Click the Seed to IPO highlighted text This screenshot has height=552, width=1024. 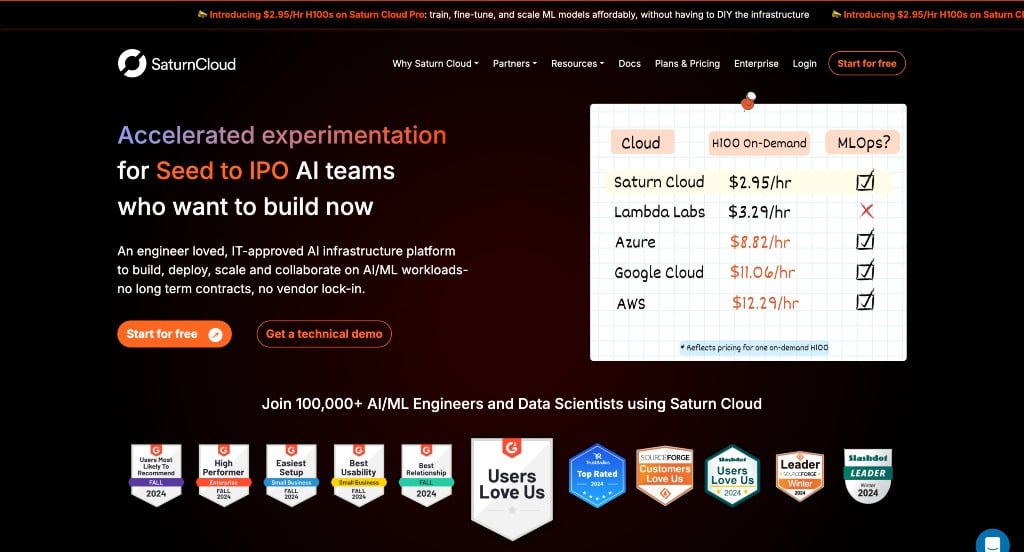(222, 170)
